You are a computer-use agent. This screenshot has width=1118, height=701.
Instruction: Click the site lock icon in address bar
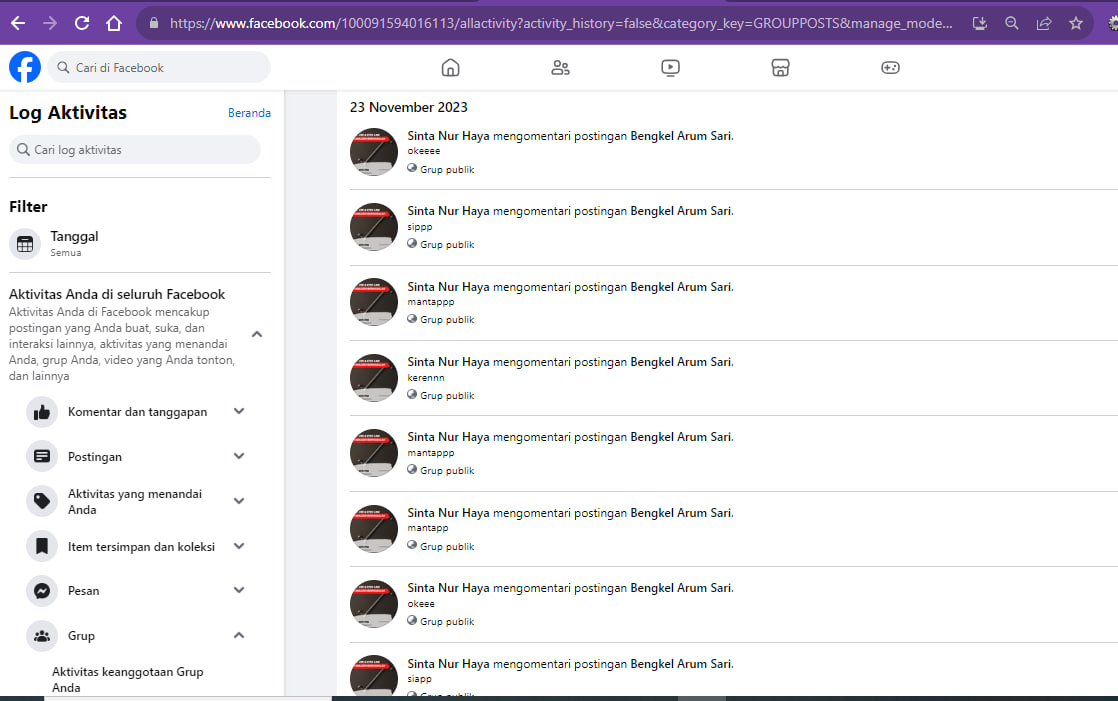click(153, 24)
